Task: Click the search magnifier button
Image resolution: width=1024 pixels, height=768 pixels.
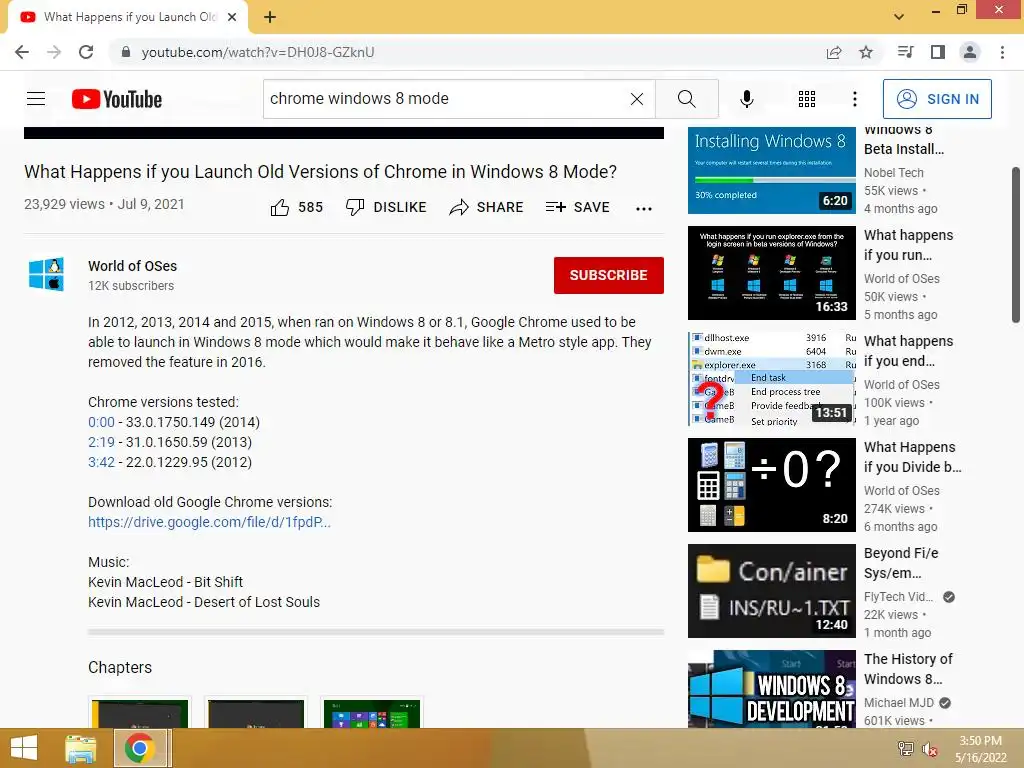Action: [686, 99]
